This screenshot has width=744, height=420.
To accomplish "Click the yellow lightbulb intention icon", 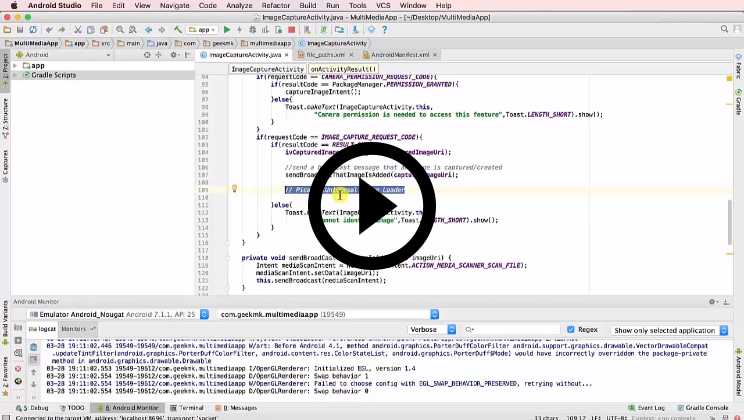I will coord(234,188).
